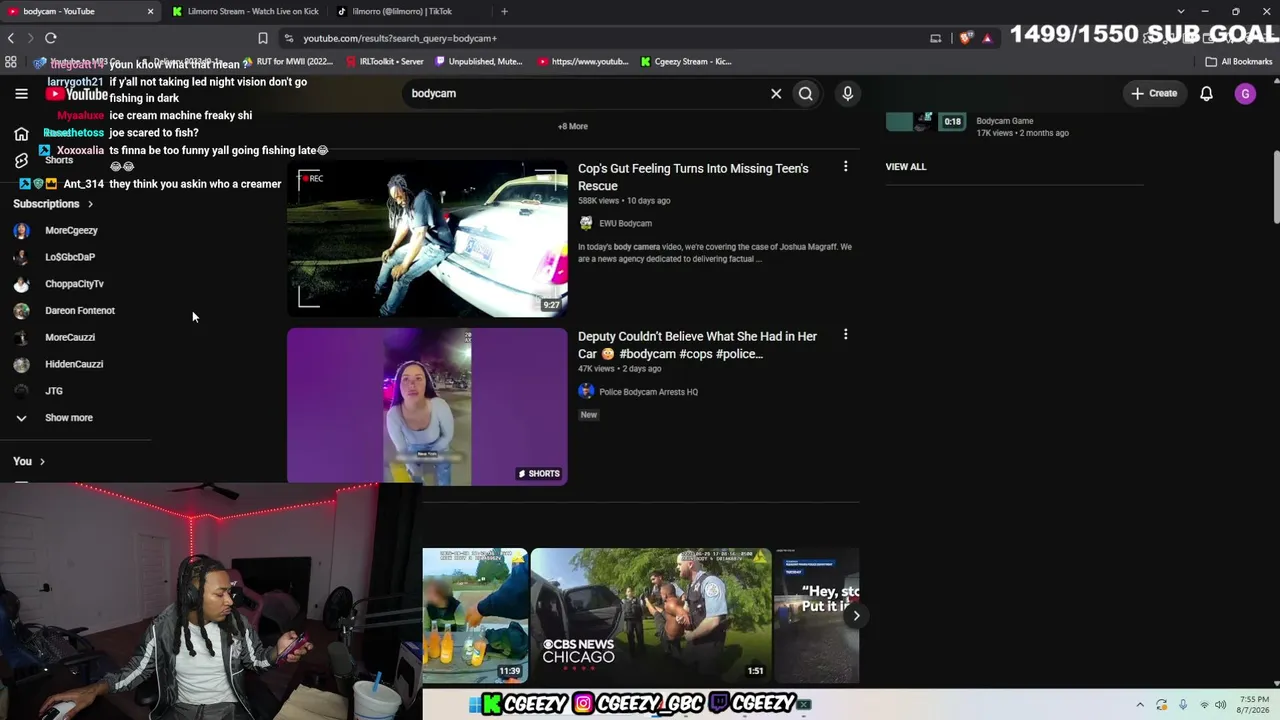The width and height of the screenshot is (1280, 720).
Task: Visit Police Bodycam Arrests HQ channel
Action: coord(648,392)
